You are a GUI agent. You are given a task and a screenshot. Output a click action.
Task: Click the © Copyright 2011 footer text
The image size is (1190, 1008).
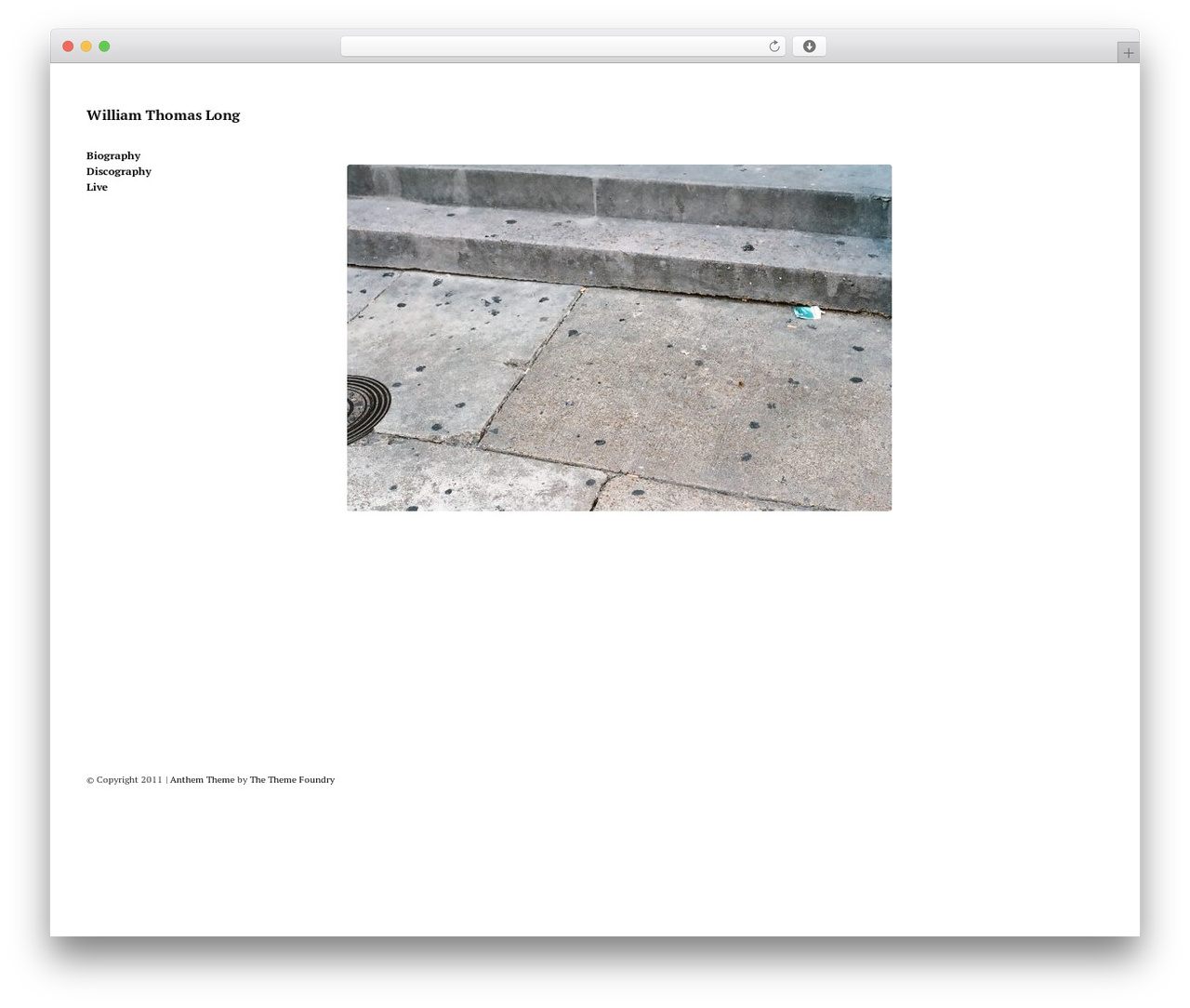(x=125, y=779)
